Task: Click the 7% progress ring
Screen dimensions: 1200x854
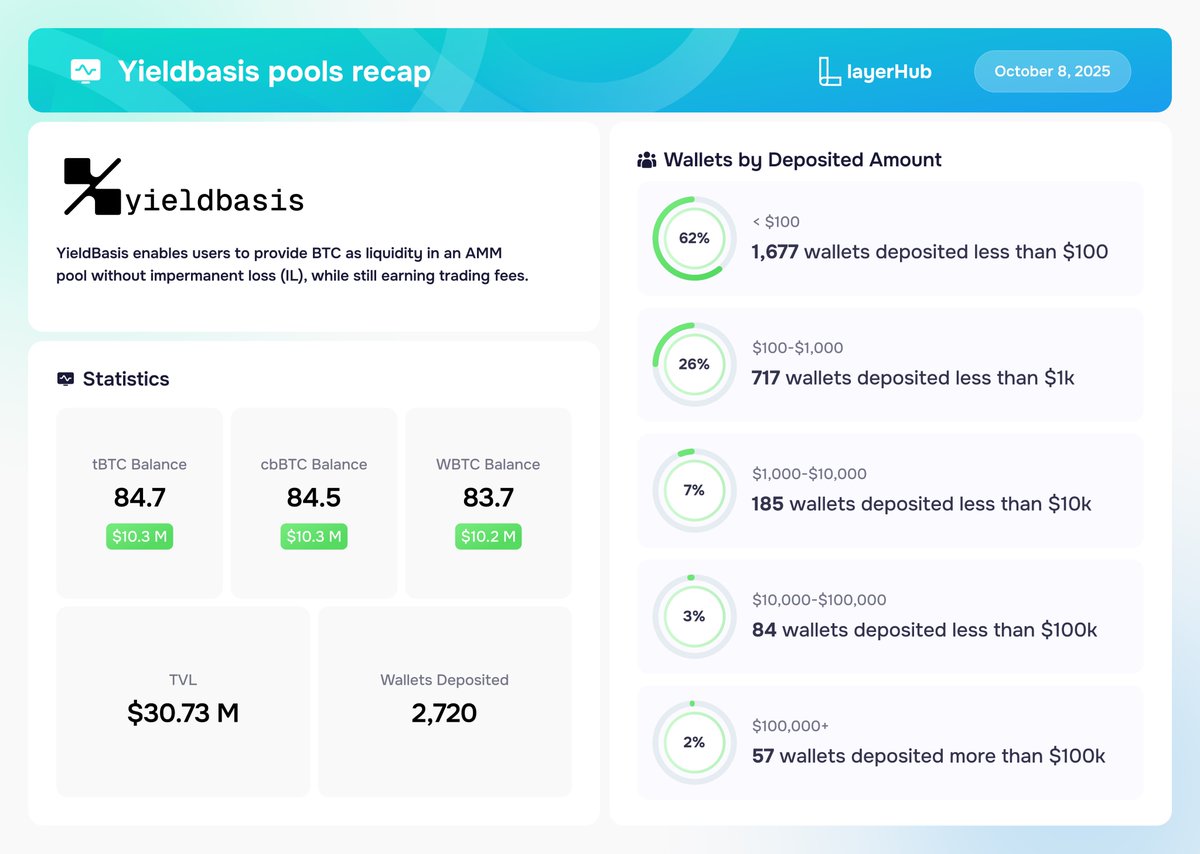Action: 694,490
